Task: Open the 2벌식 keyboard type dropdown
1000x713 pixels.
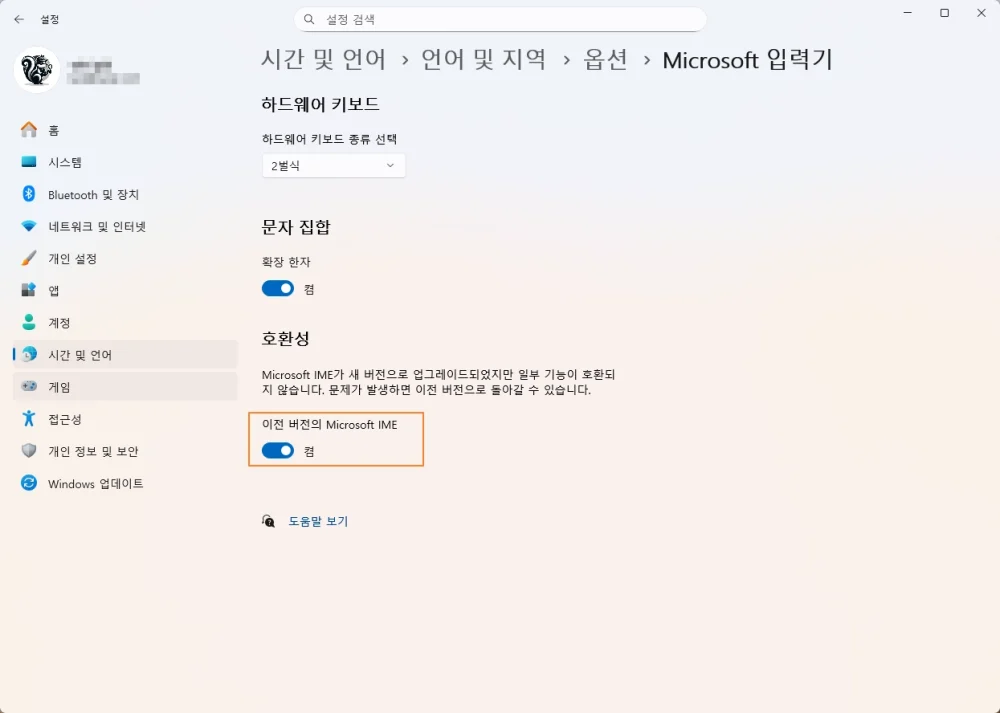Action: pos(333,165)
